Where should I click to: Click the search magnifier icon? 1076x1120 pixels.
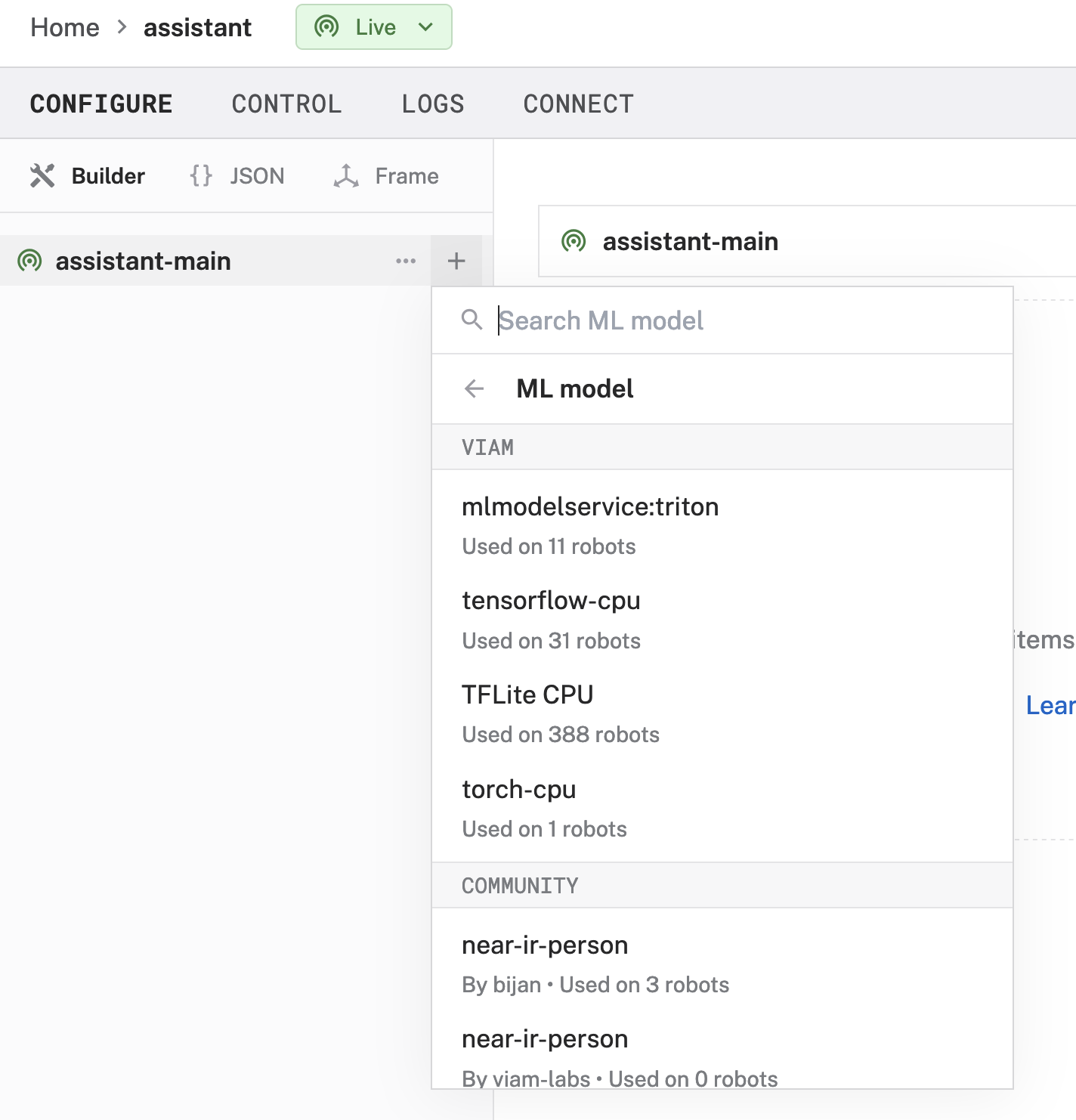point(472,320)
